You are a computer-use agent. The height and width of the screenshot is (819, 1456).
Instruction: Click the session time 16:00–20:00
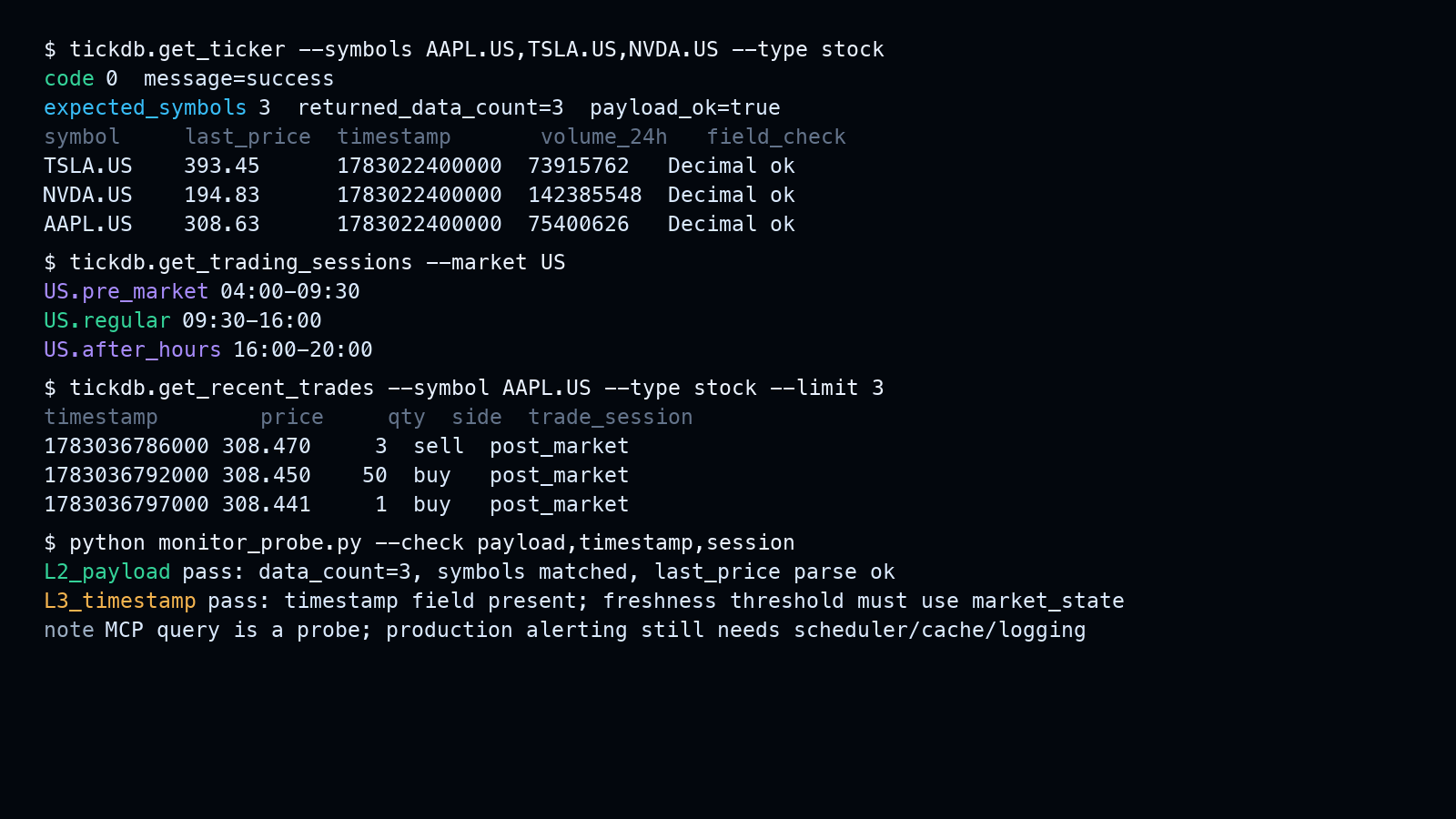tap(303, 350)
